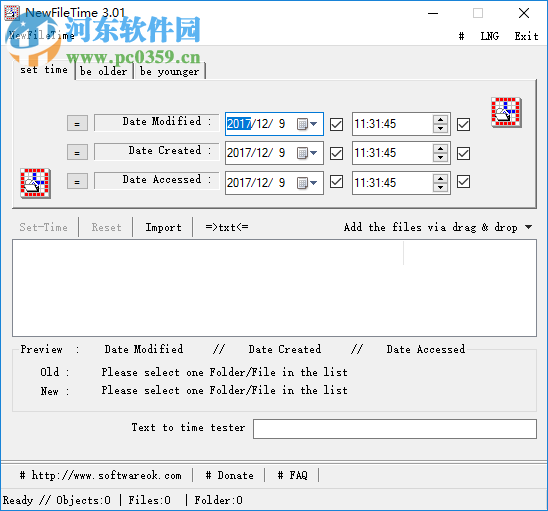The image size is (548, 511).
Task: Click the Date Created label button
Action: pyautogui.click(x=157, y=151)
